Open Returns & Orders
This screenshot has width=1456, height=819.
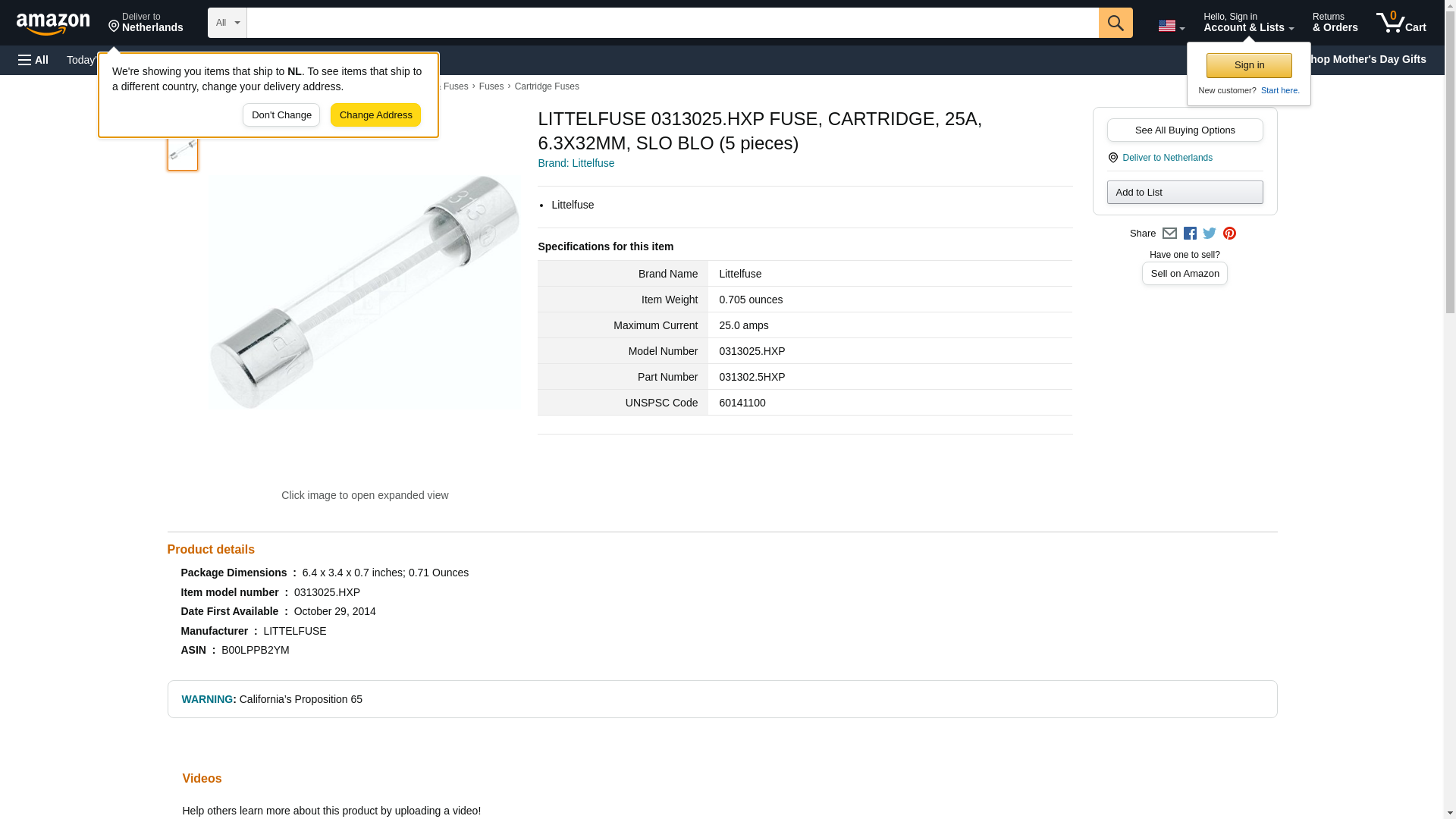1335,22
